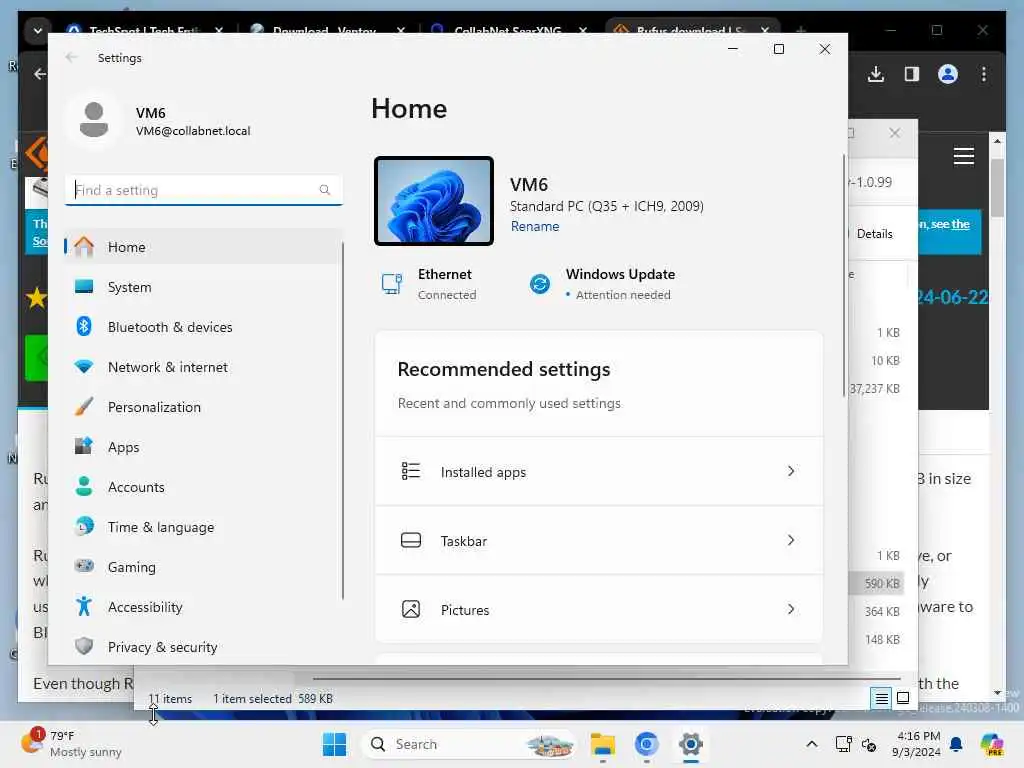
Task: Select Accounts in the sidebar
Action: click(203, 487)
